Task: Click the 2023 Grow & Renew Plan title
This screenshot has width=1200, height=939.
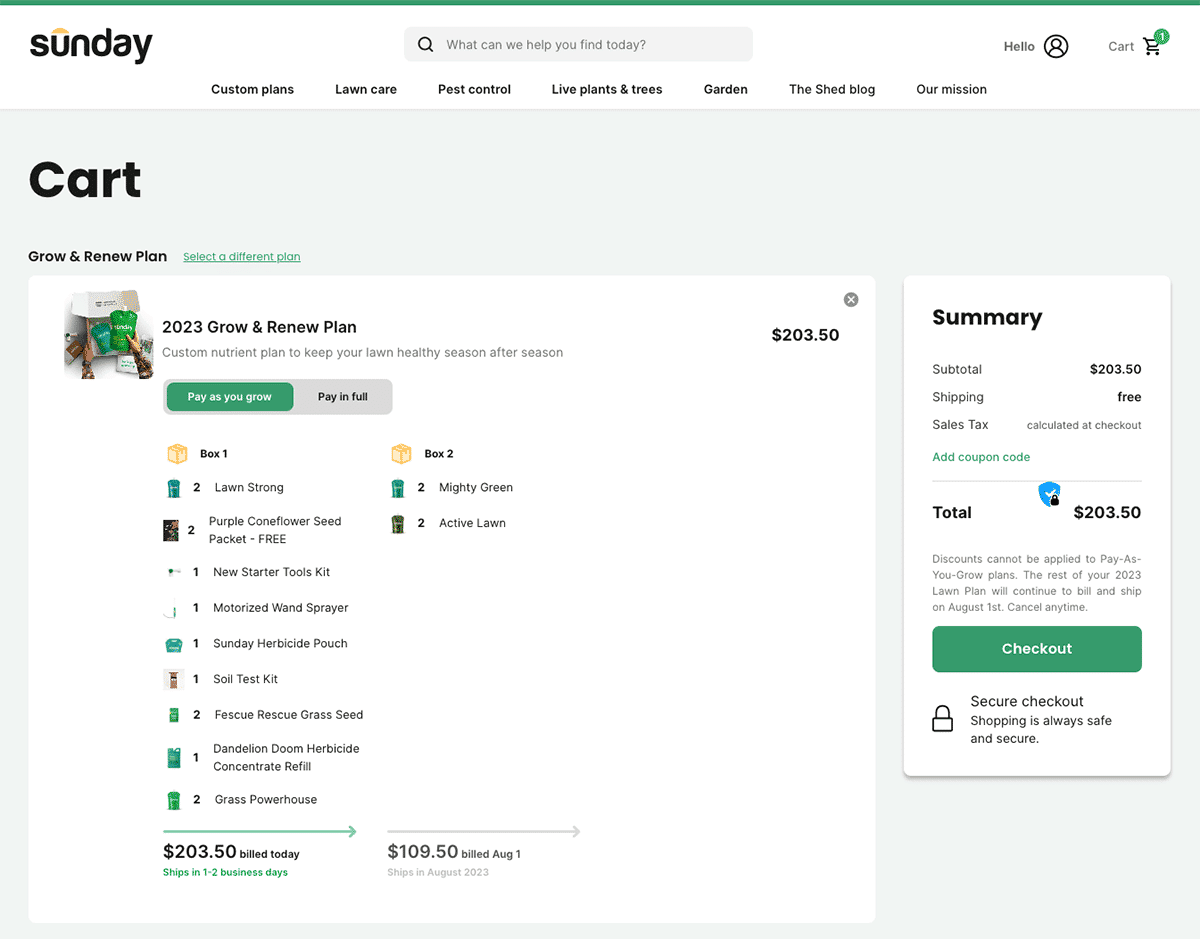Action: pyautogui.click(x=259, y=327)
